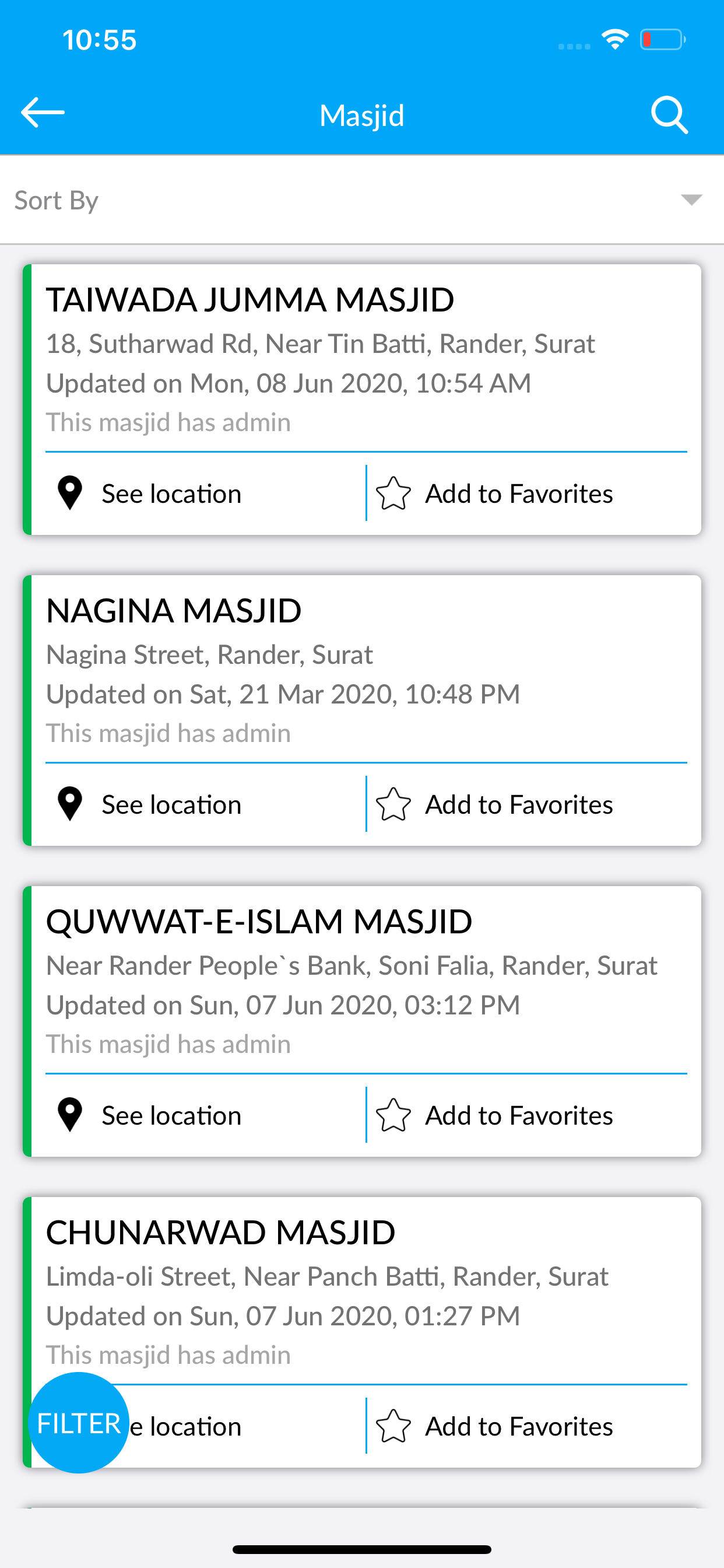Select See location under Nagina Masjid
724x1568 pixels.
pos(171,804)
